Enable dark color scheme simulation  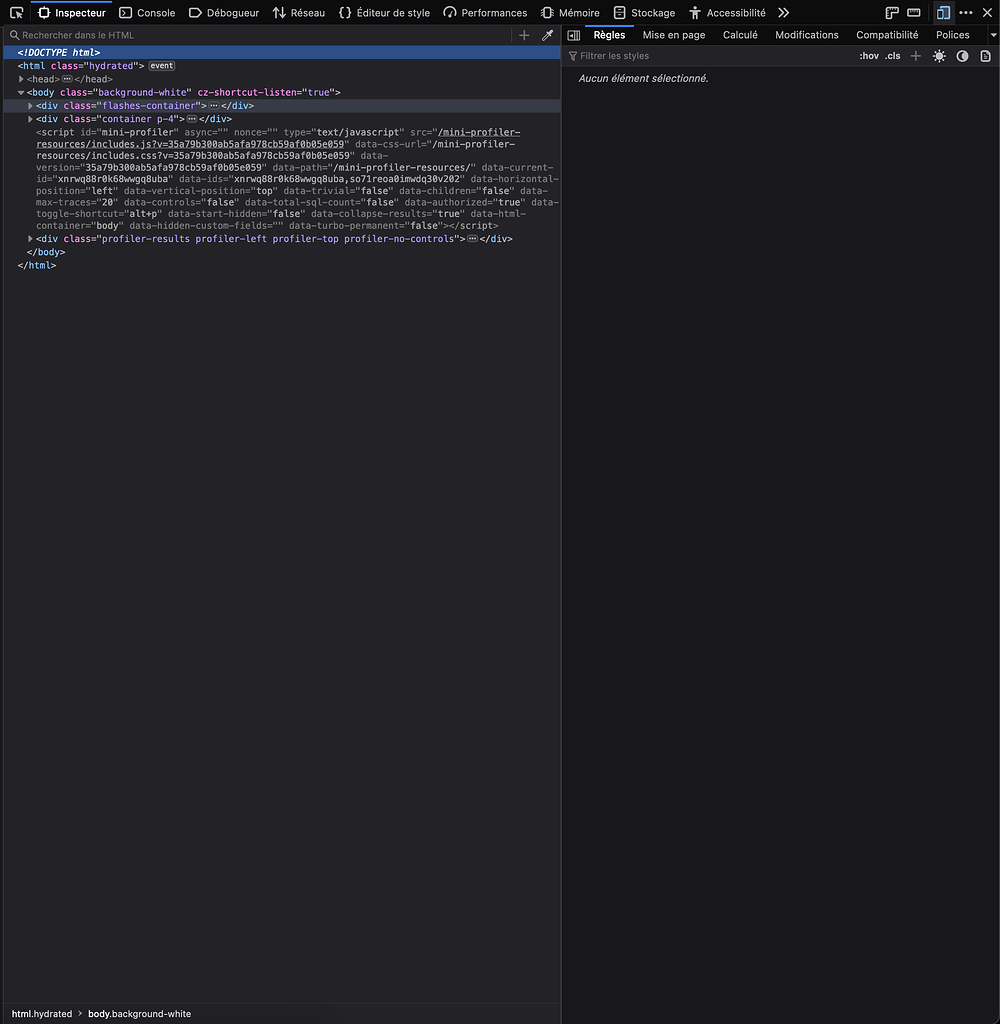(962, 56)
